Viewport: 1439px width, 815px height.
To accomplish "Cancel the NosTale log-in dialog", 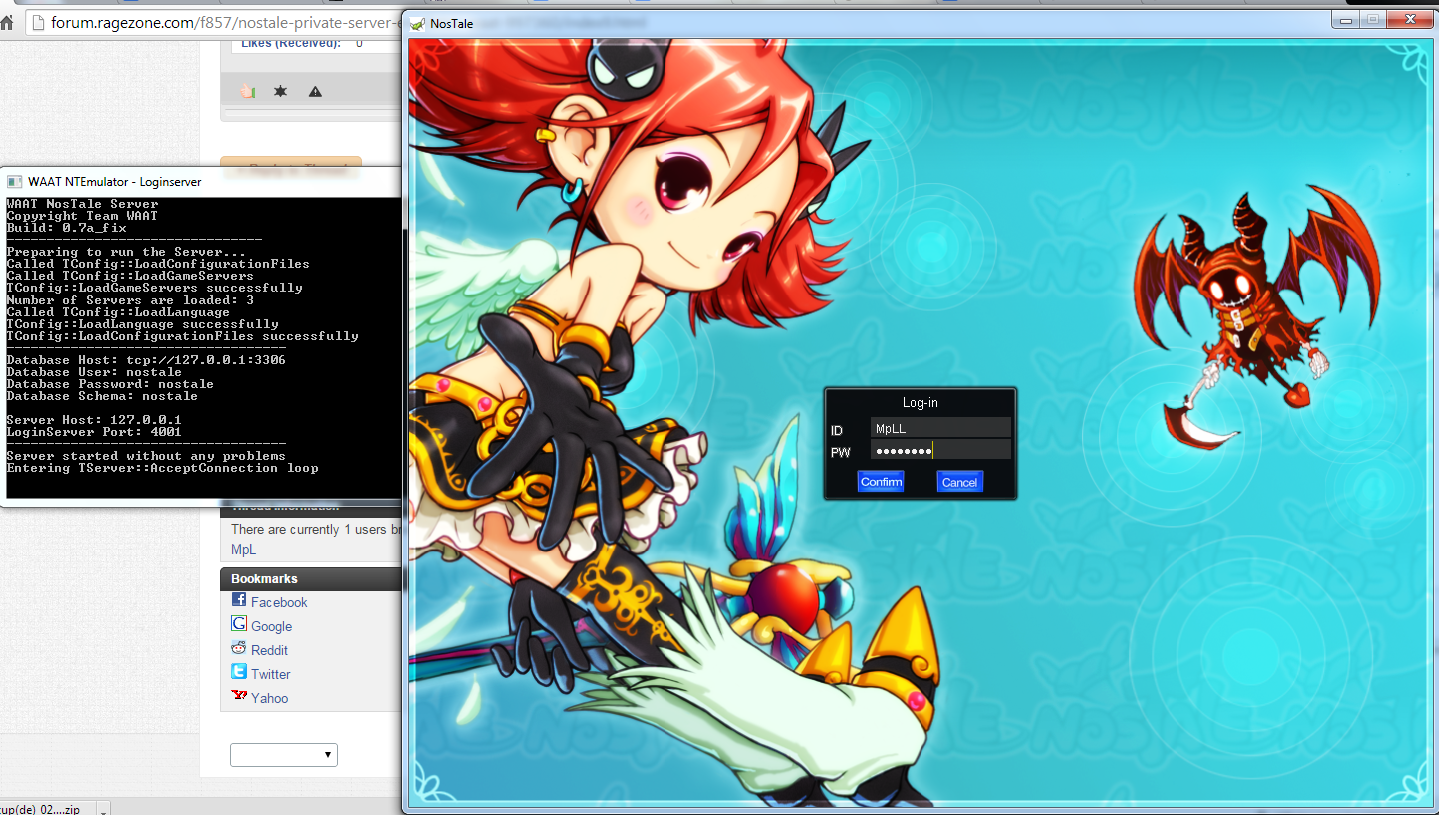I will pyautogui.click(x=959, y=482).
